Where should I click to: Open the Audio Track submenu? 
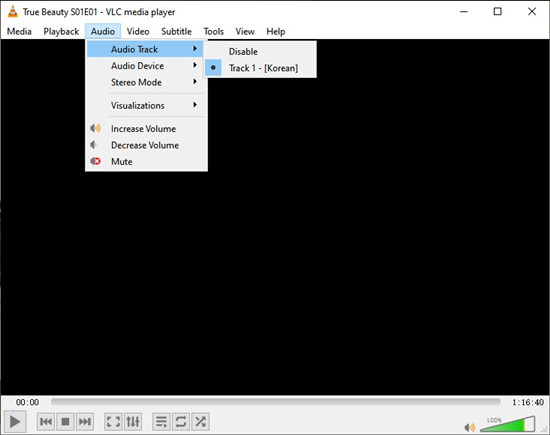tap(145, 49)
